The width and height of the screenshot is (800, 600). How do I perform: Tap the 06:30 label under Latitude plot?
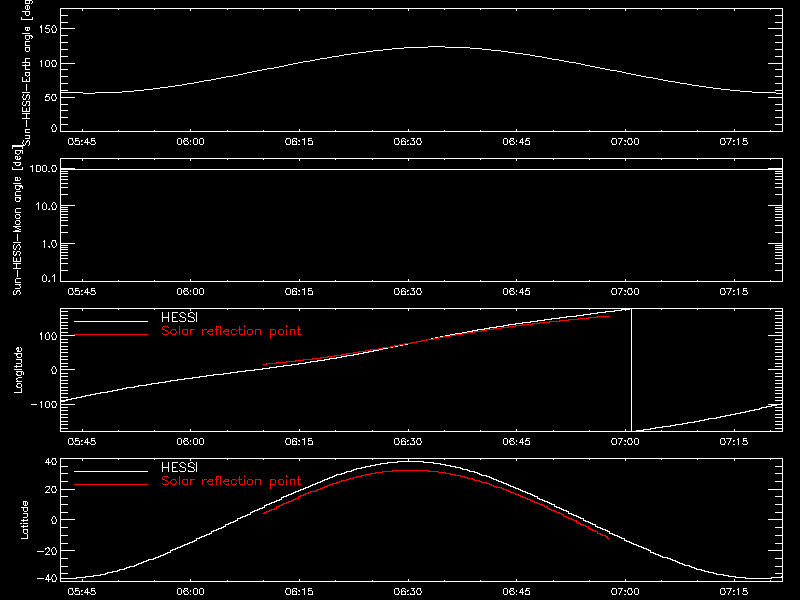pos(408,592)
